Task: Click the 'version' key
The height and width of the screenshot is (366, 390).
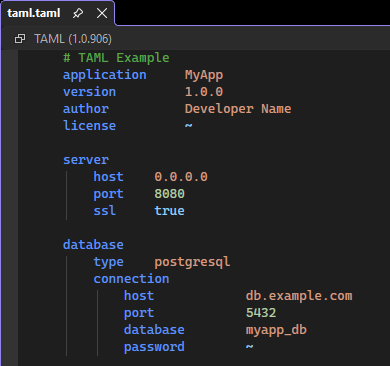Action: coord(89,92)
